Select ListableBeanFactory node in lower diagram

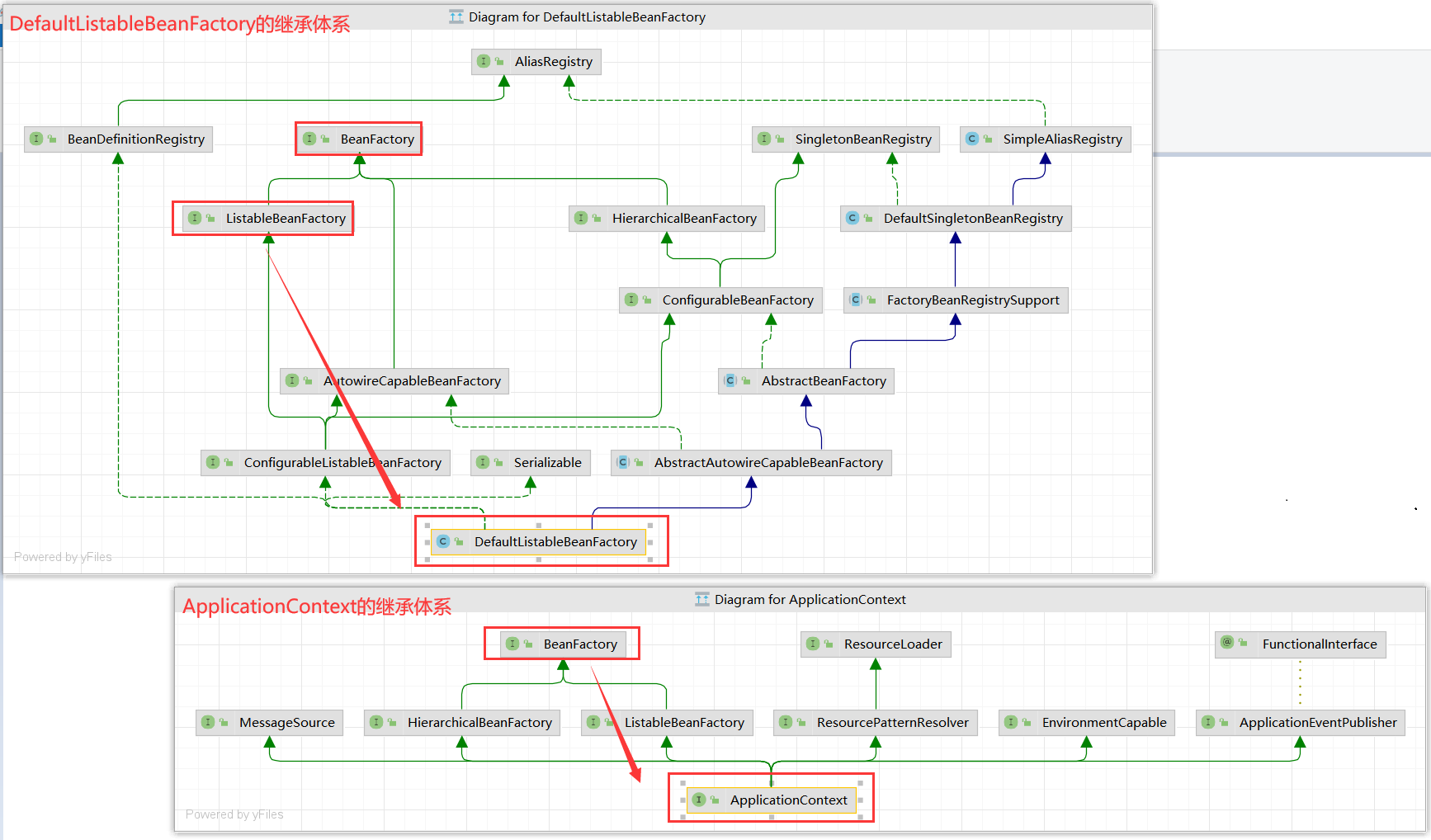(x=667, y=723)
